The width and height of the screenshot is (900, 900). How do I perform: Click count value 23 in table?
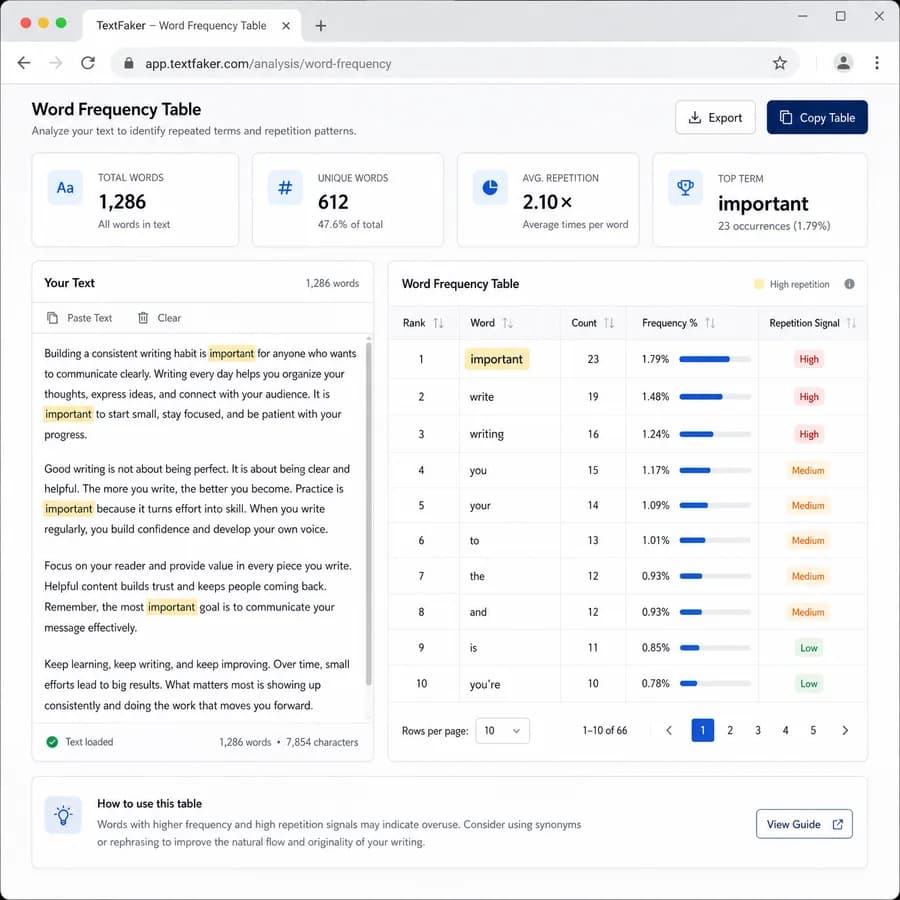593,359
